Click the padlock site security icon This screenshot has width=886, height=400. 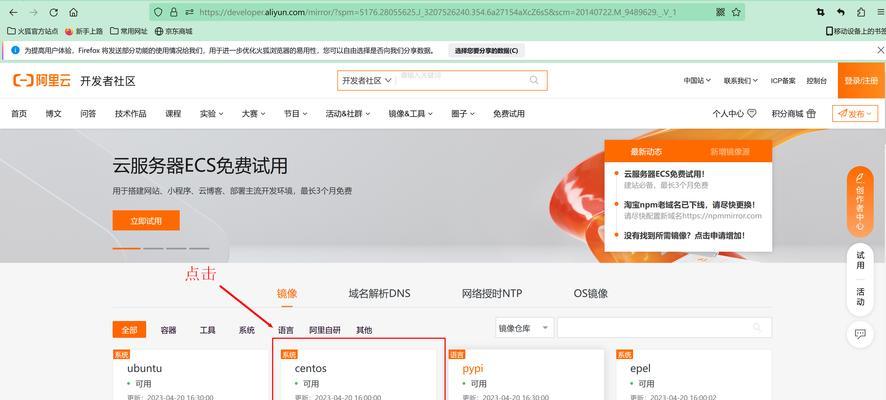click(173, 12)
